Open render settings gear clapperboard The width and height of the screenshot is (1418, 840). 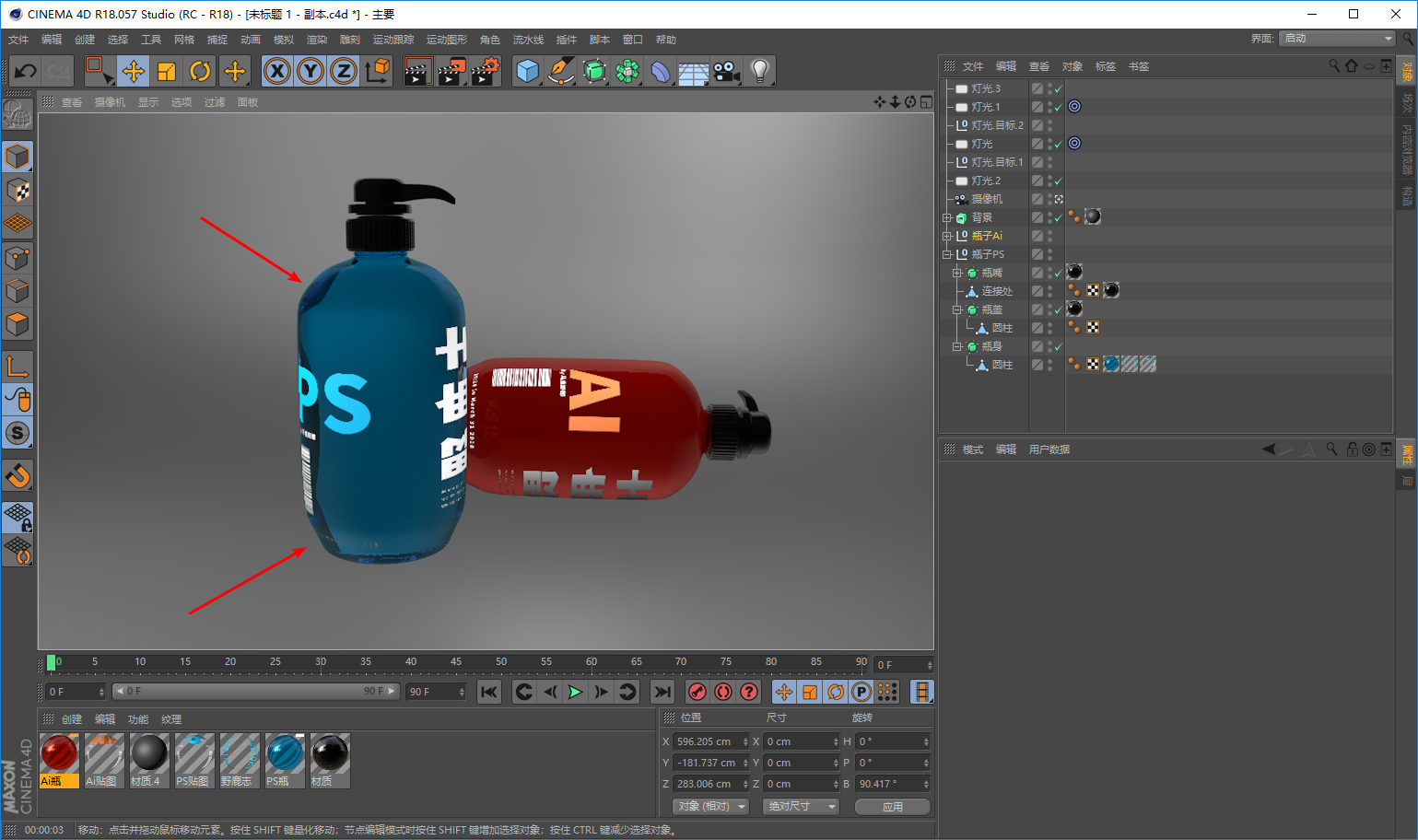tap(485, 71)
